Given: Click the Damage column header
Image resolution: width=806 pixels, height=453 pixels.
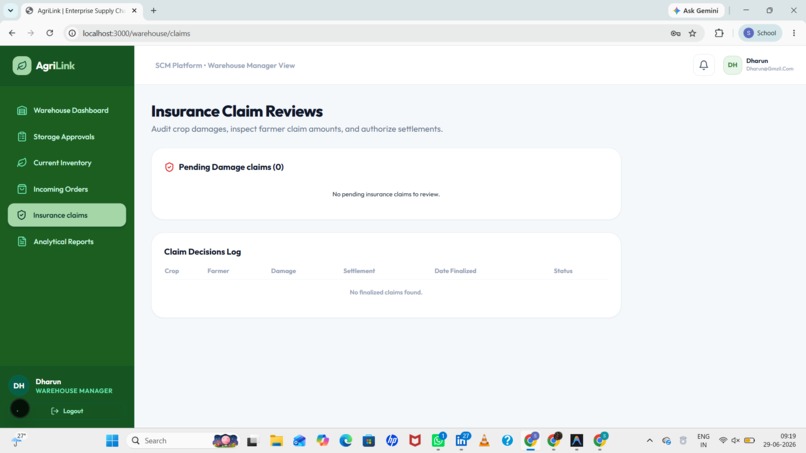Looking at the screenshot, I should click(283, 271).
